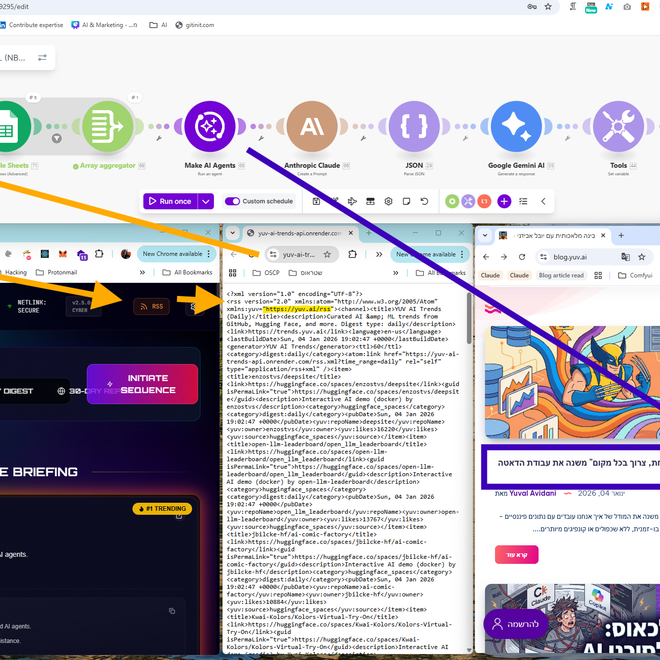Click the undo arrow in scenario toolbar

pyautogui.click(x=424, y=201)
